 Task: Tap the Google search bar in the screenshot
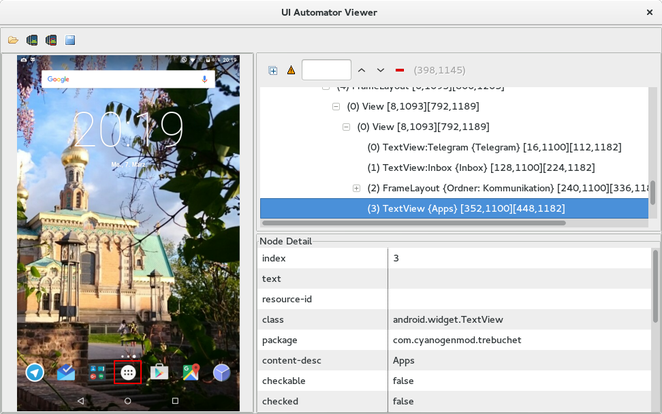128,79
